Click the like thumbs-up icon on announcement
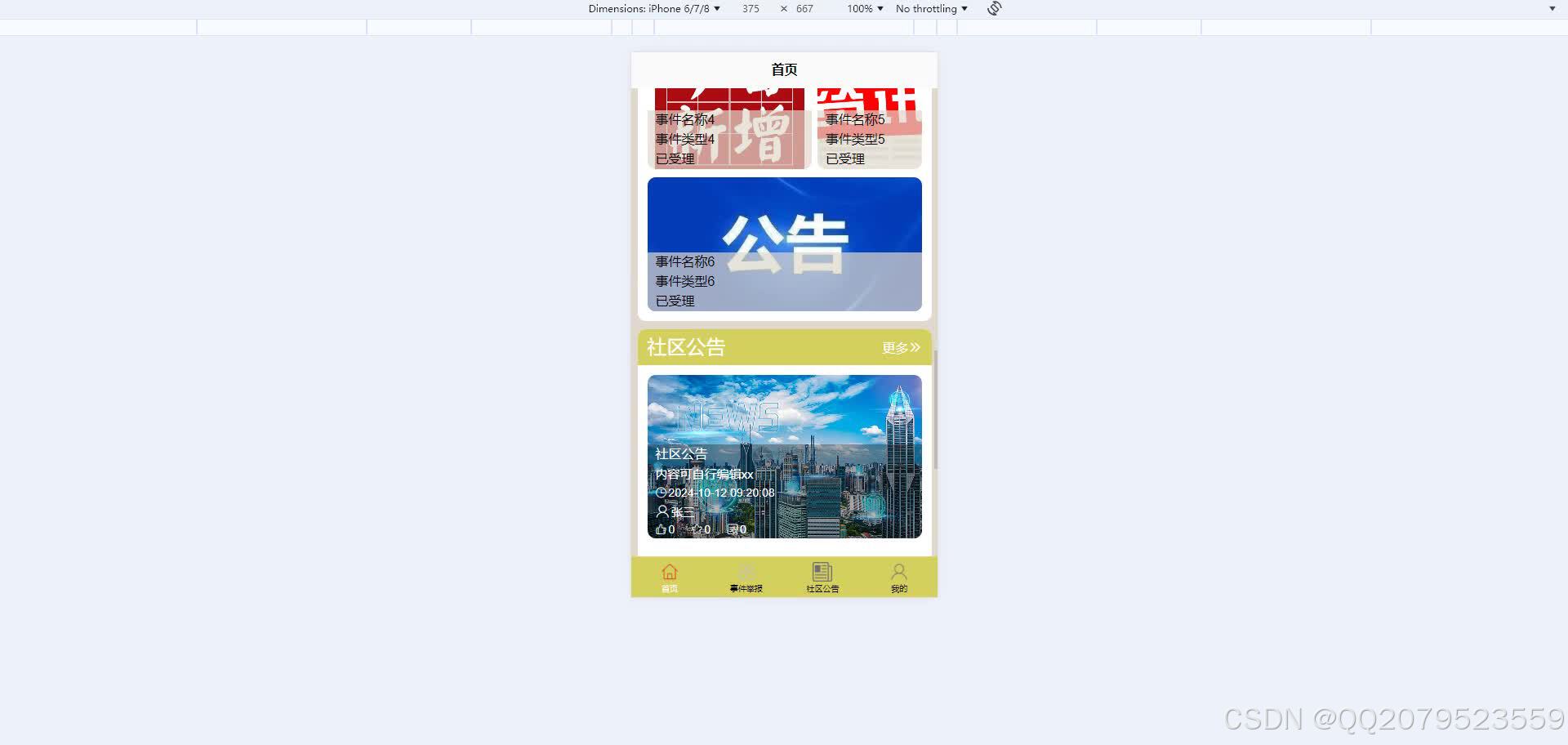 click(x=661, y=529)
